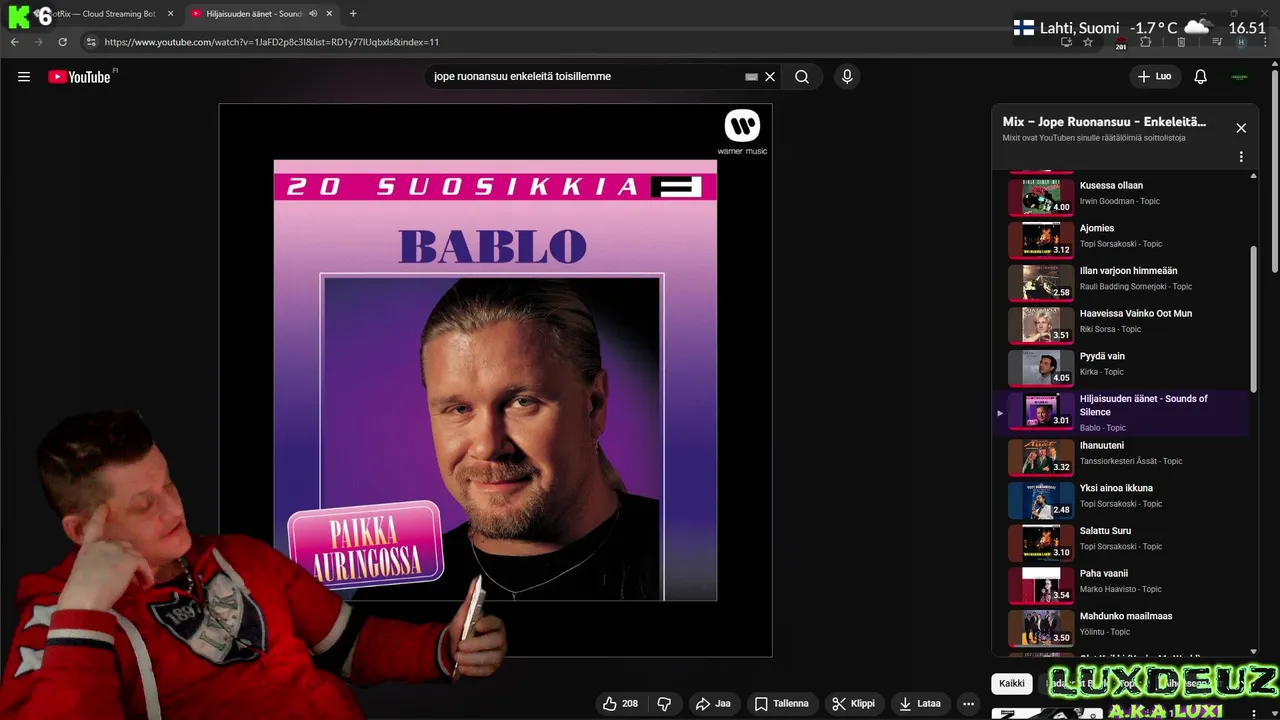The image size is (1280, 720).
Task: Reload the page in browser
Action: (62, 42)
